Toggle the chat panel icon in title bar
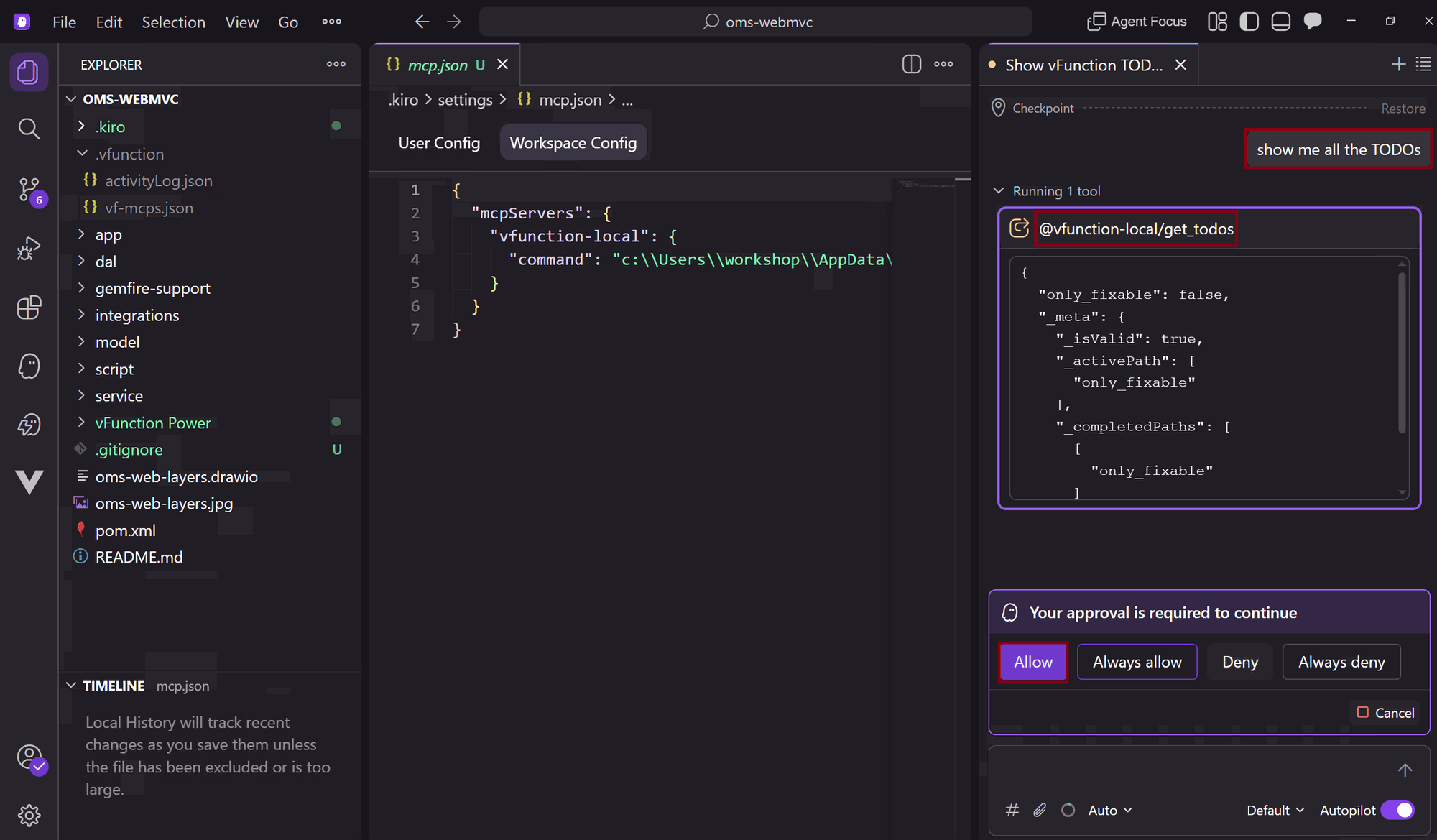 1313,22
